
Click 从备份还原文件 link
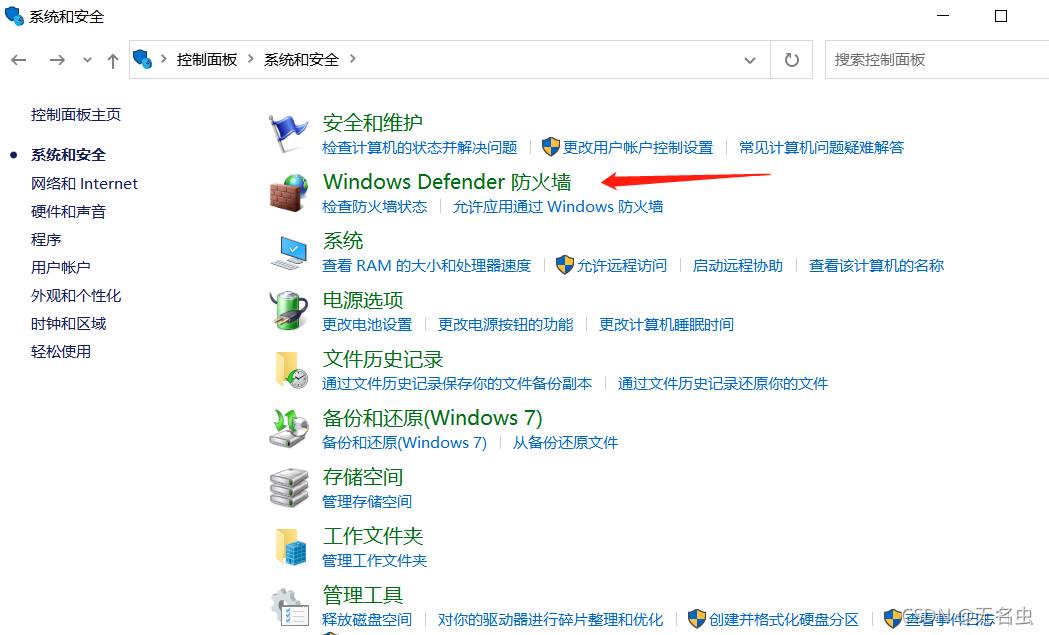pos(565,442)
